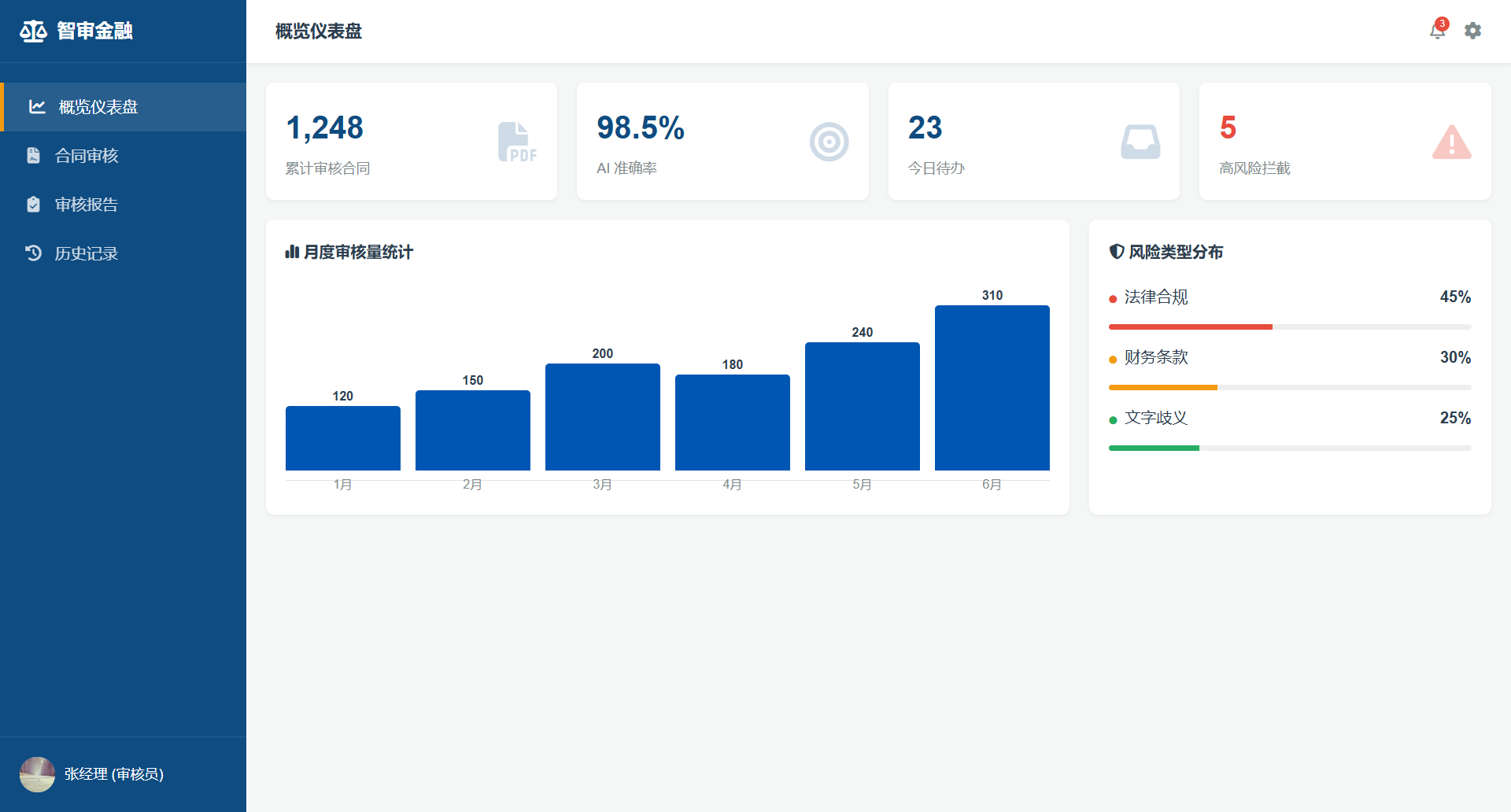Click the 高风险拦截 number 5

[x=1228, y=127]
